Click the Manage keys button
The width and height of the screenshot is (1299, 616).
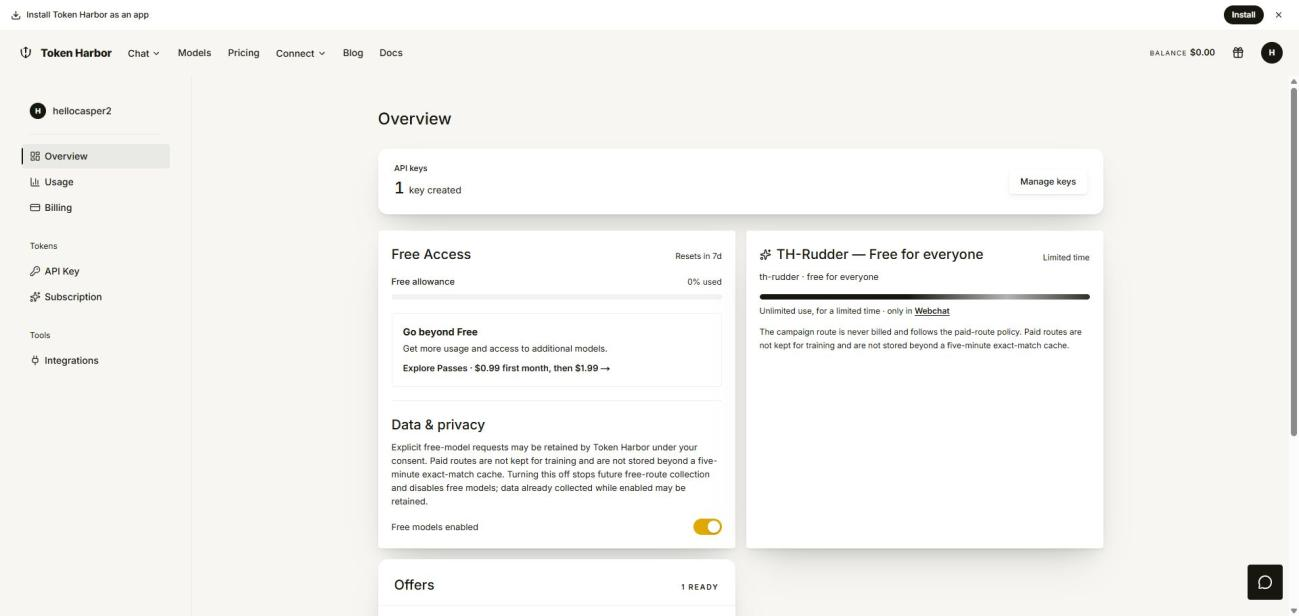point(1047,182)
